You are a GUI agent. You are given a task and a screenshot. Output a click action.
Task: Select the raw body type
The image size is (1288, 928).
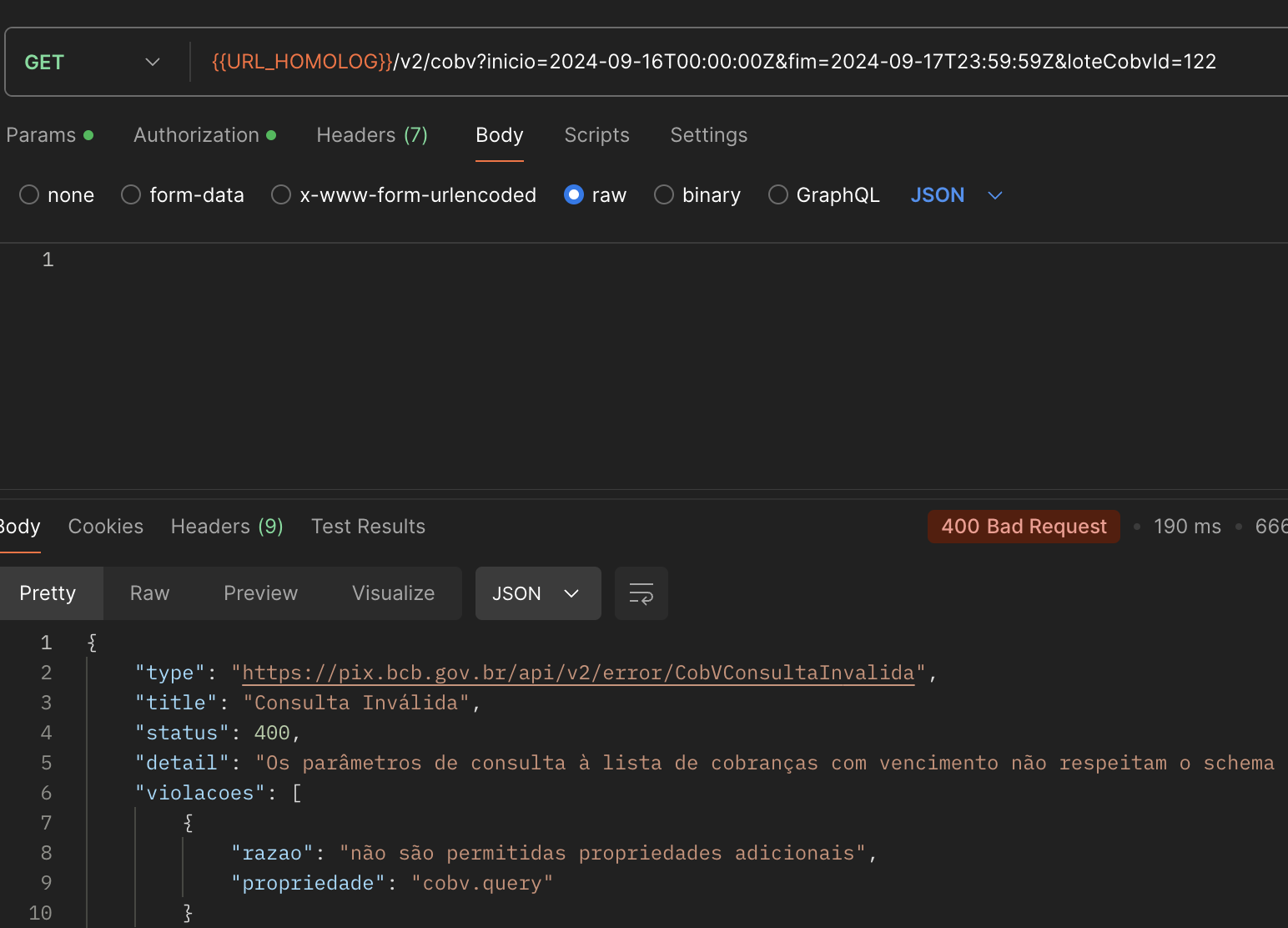(595, 195)
